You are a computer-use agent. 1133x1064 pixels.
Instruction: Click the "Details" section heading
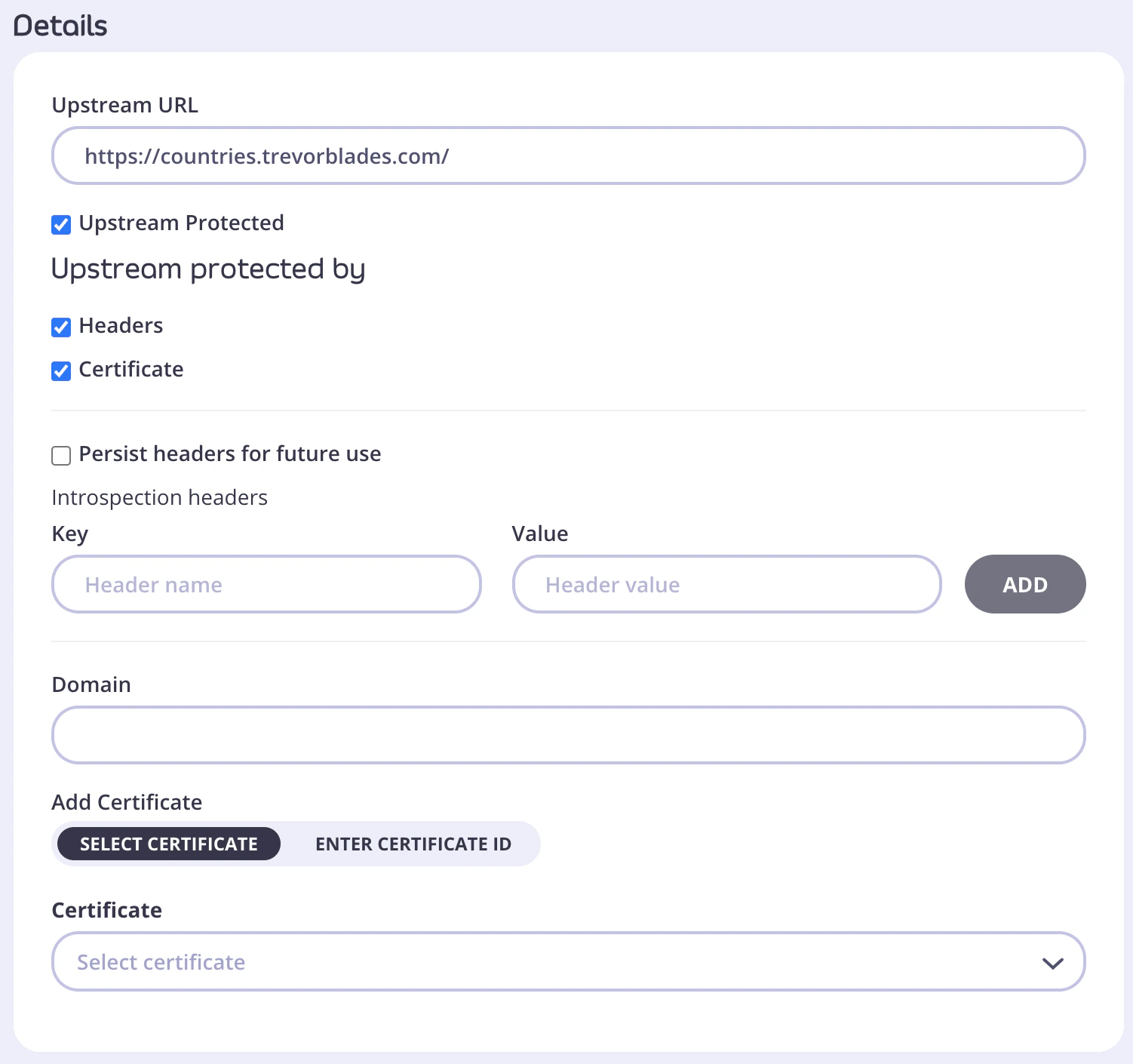pos(60,26)
